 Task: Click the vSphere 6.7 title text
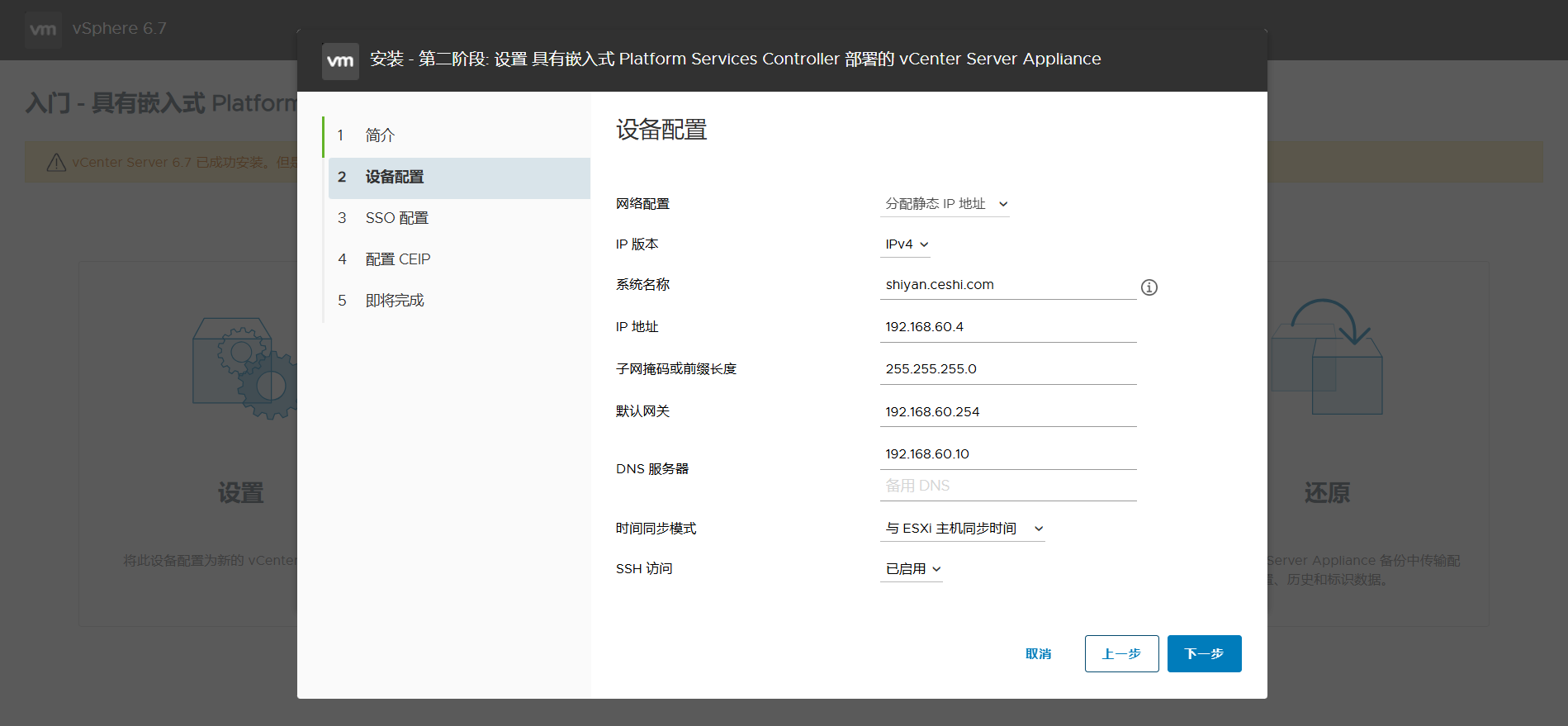120,29
